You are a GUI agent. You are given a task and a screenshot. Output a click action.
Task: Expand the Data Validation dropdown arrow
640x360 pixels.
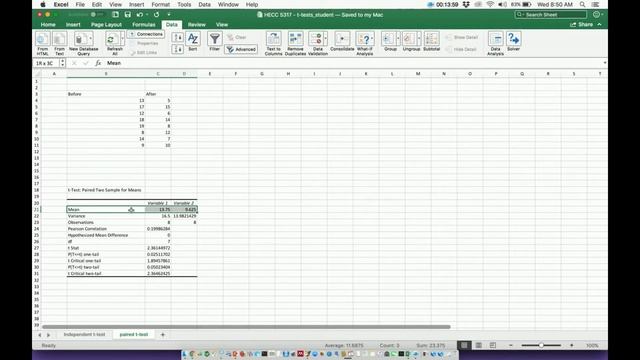[x=325, y=39]
